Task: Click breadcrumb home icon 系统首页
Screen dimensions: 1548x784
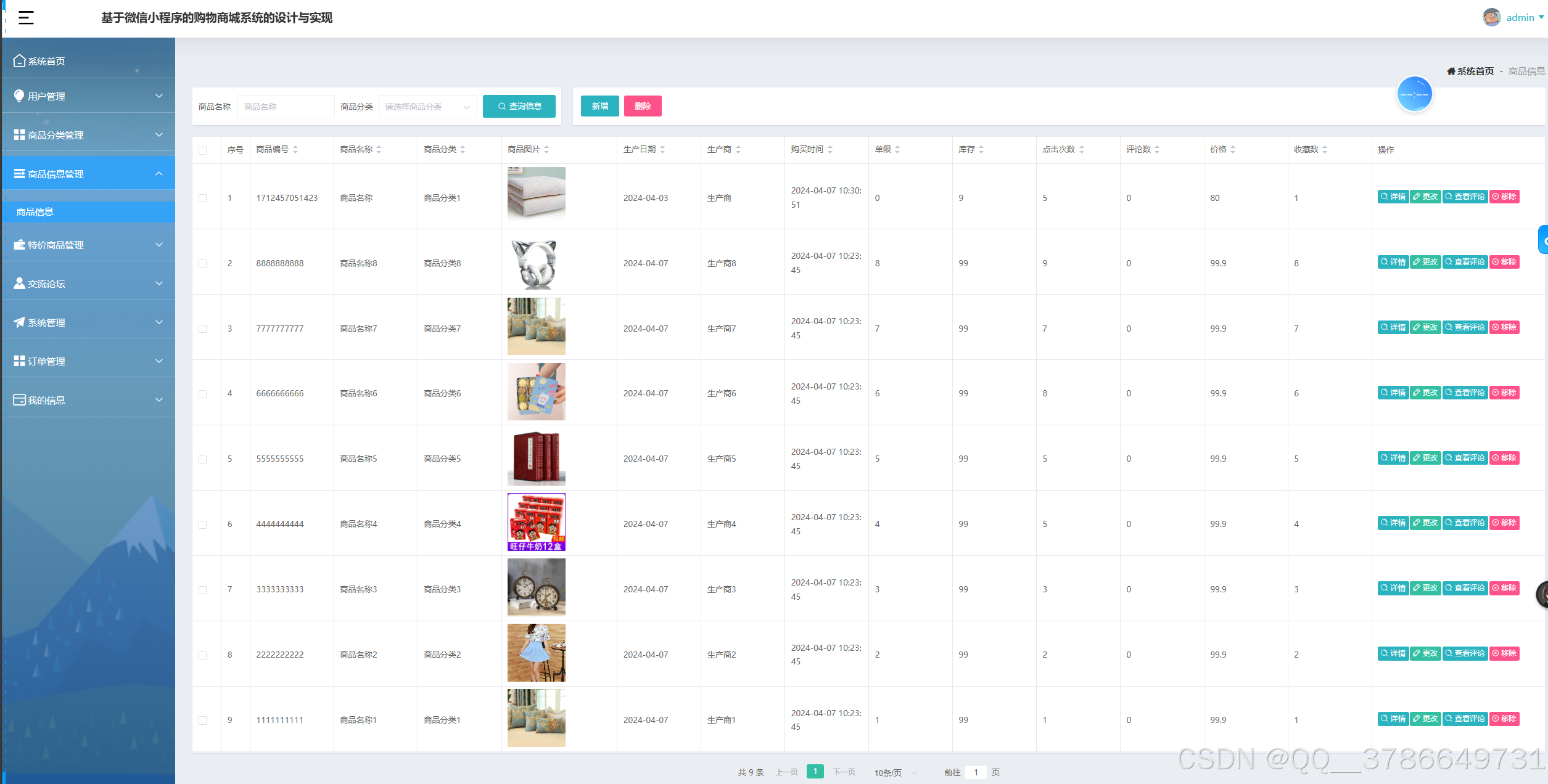Action: pyautogui.click(x=1451, y=71)
